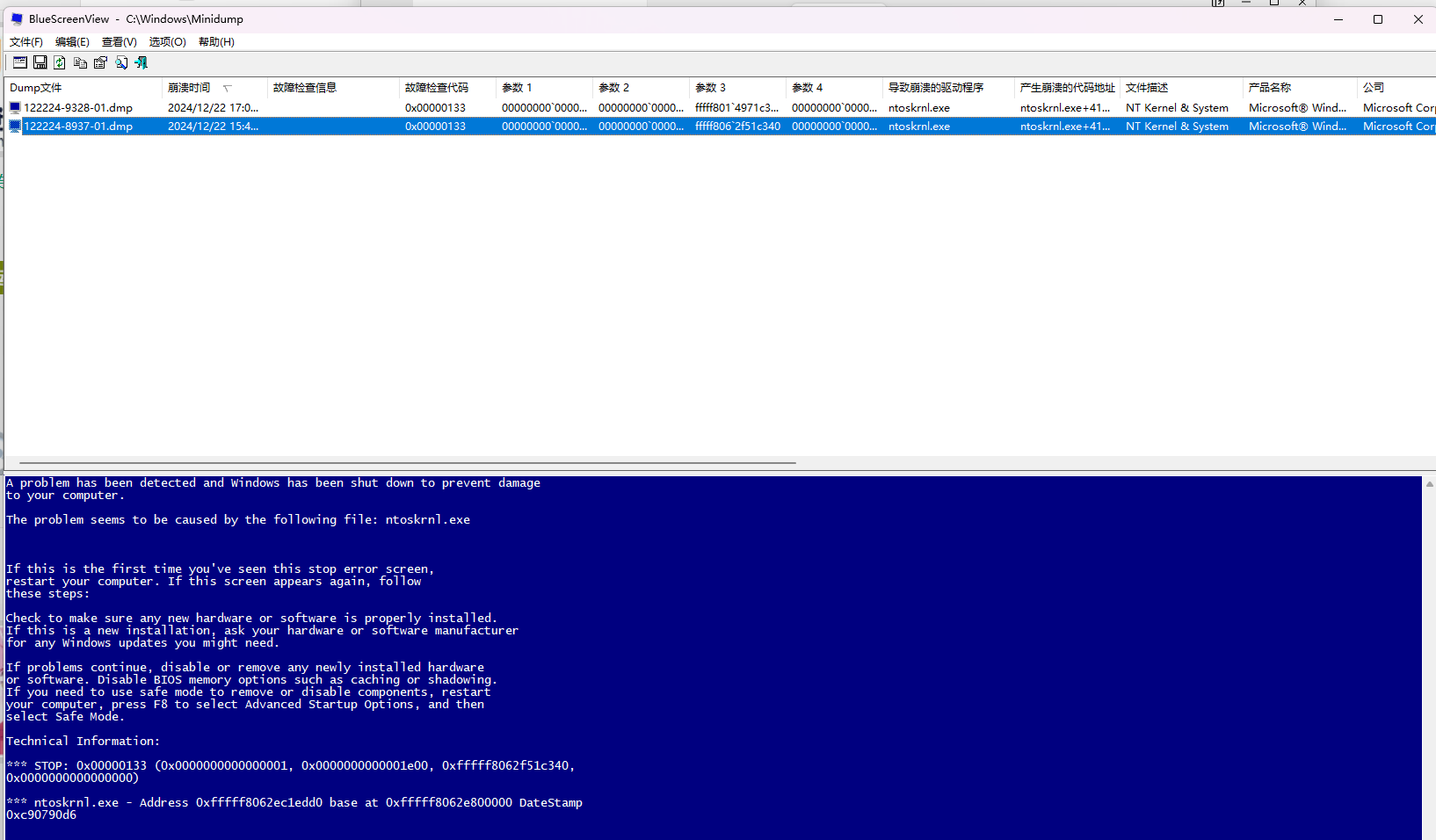Click the monitor icon of 122224-9328-01.dmp
Screen dimensions: 1436x840
[x=15, y=107]
